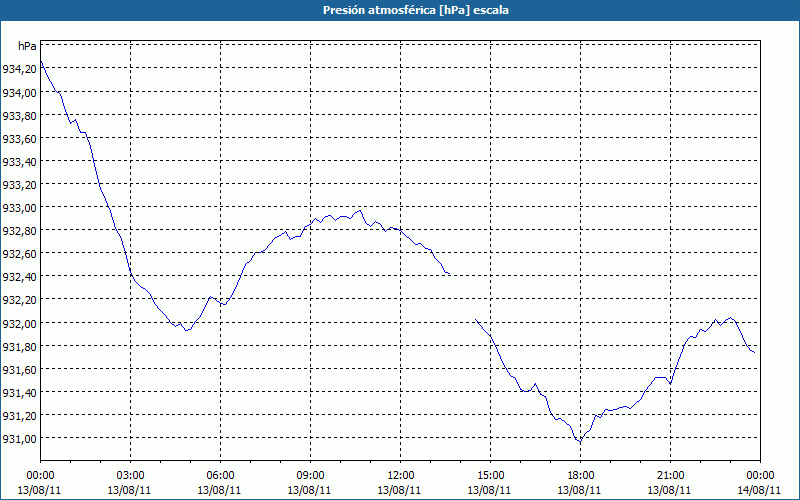Click the 21:00 time label

[x=670, y=476]
